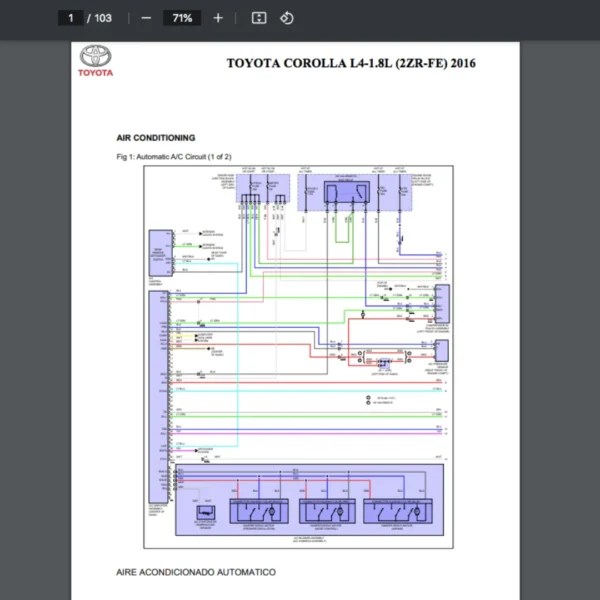The height and width of the screenshot is (600, 600).
Task: Click the fit to page icon
Action: (x=258, y=18)
